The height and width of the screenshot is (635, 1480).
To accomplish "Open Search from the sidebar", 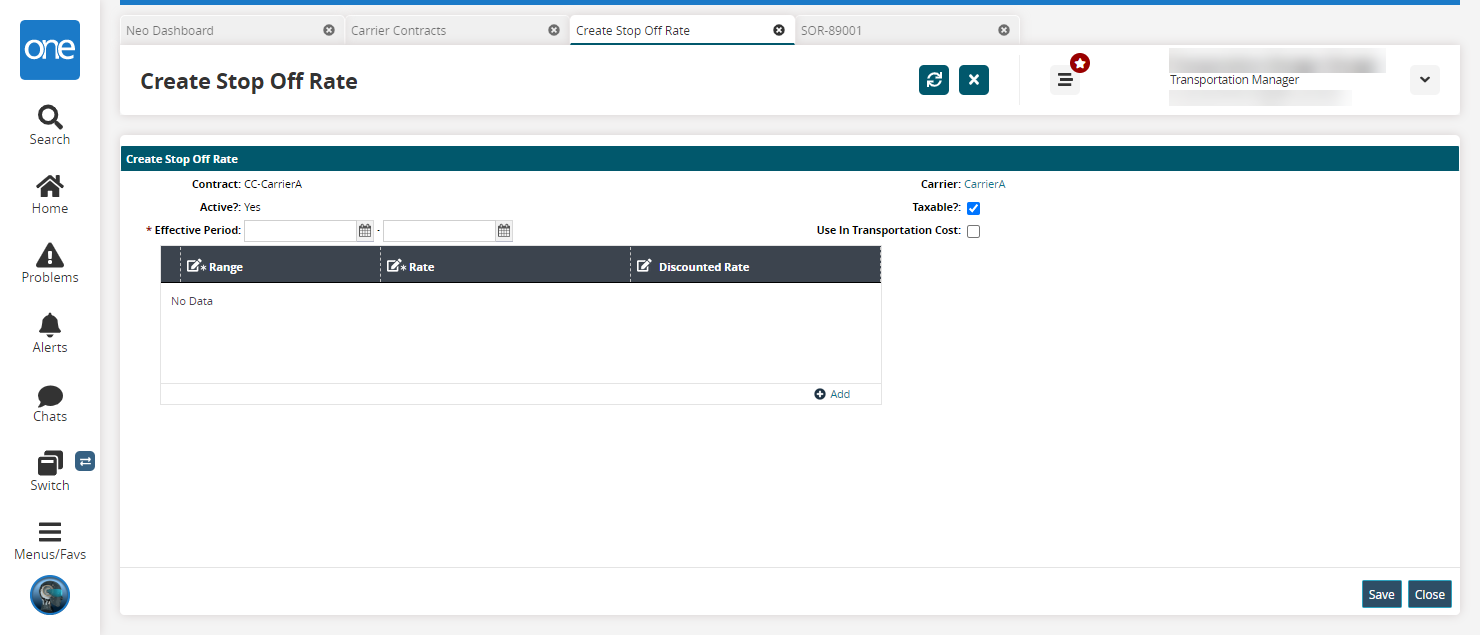I will (x=50, y=126).
